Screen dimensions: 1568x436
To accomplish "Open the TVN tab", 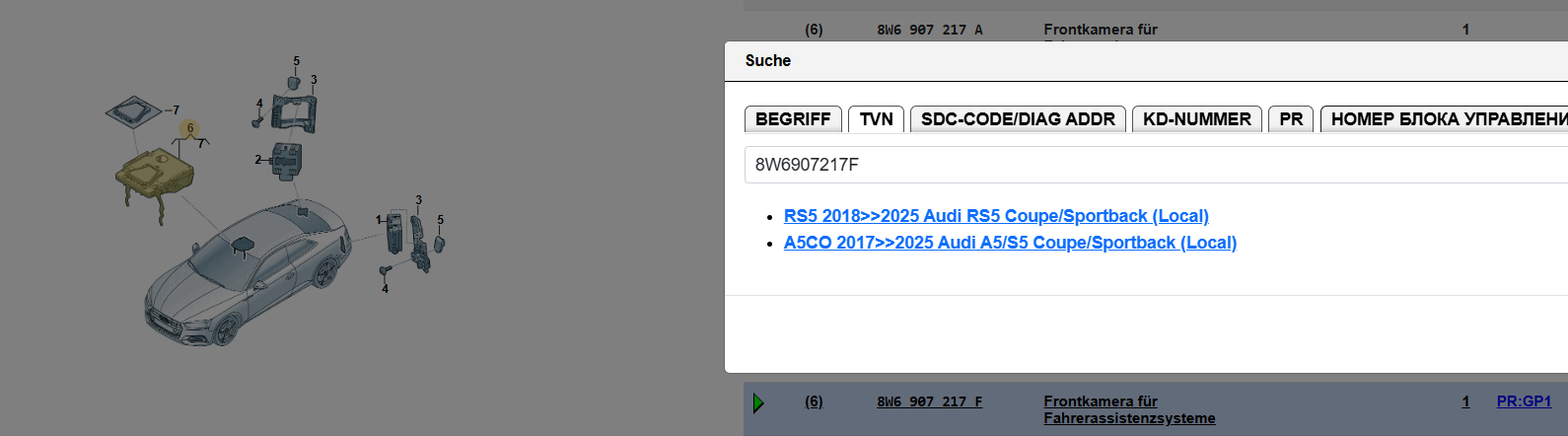I will point(876,119).
